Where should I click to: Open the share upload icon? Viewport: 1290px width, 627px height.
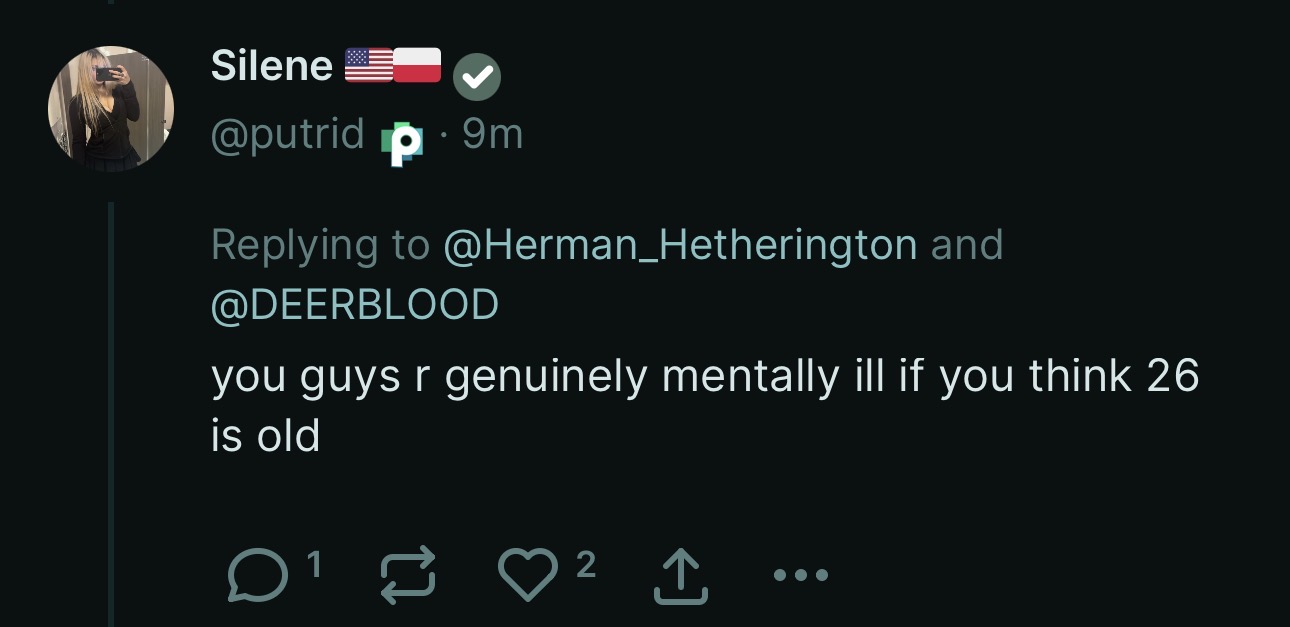(x=681, y=575)
